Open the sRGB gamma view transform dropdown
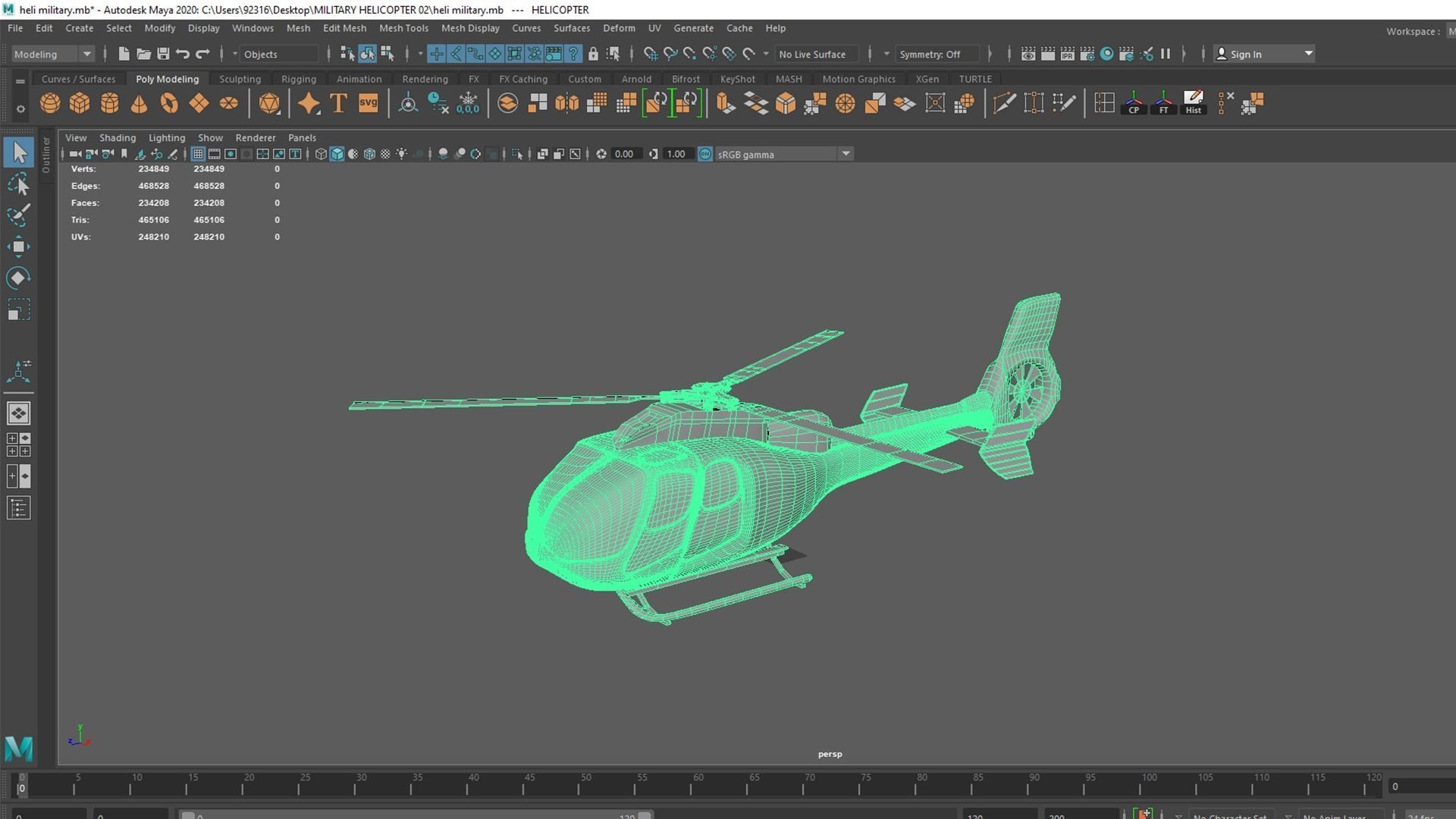1456x819 pixels. point(784,154)
